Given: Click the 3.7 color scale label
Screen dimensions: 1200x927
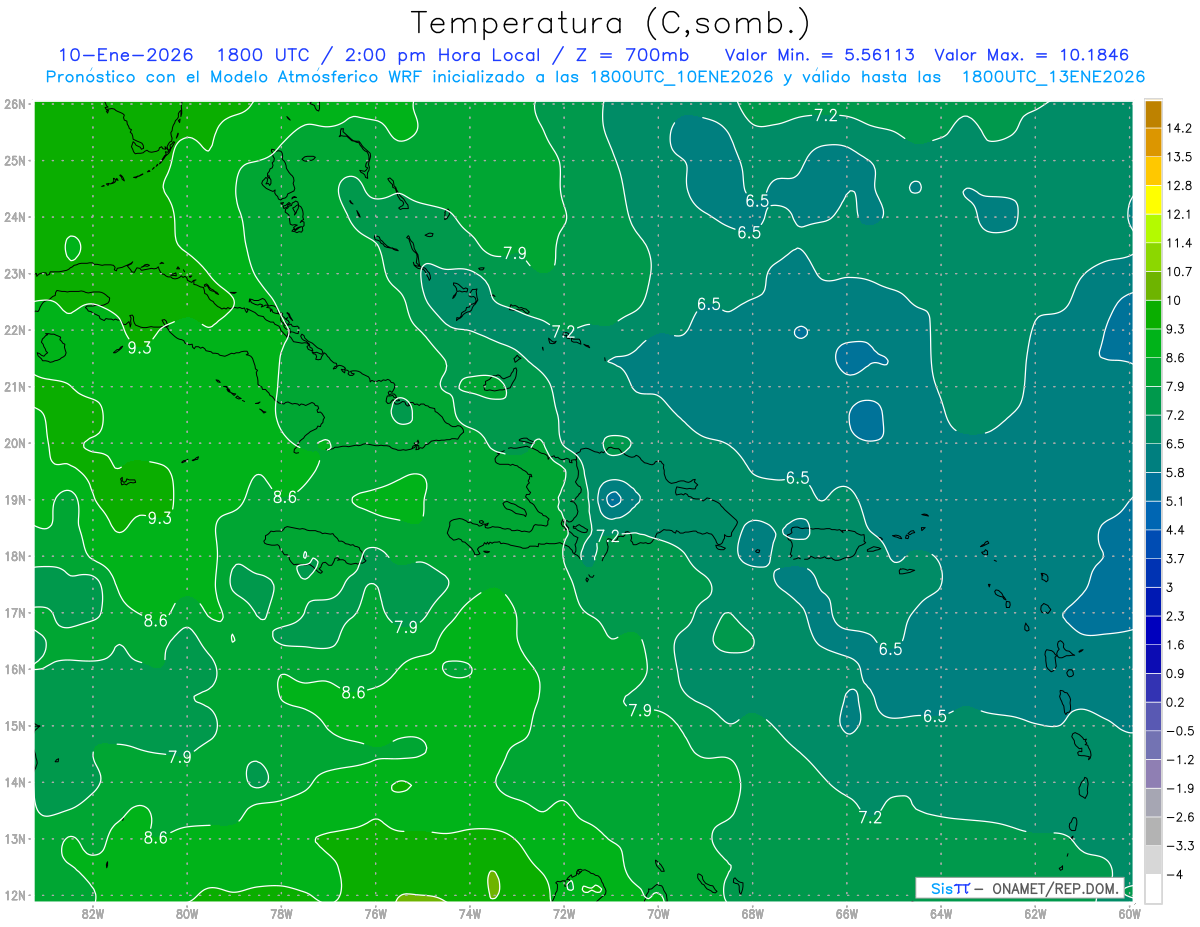Looking at the screenshot, I should pyautogui.click(x=1176, y=558).
